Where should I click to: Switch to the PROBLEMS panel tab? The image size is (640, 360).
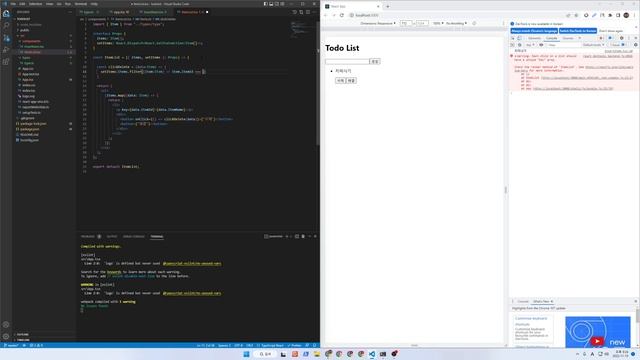click(88, 236)
